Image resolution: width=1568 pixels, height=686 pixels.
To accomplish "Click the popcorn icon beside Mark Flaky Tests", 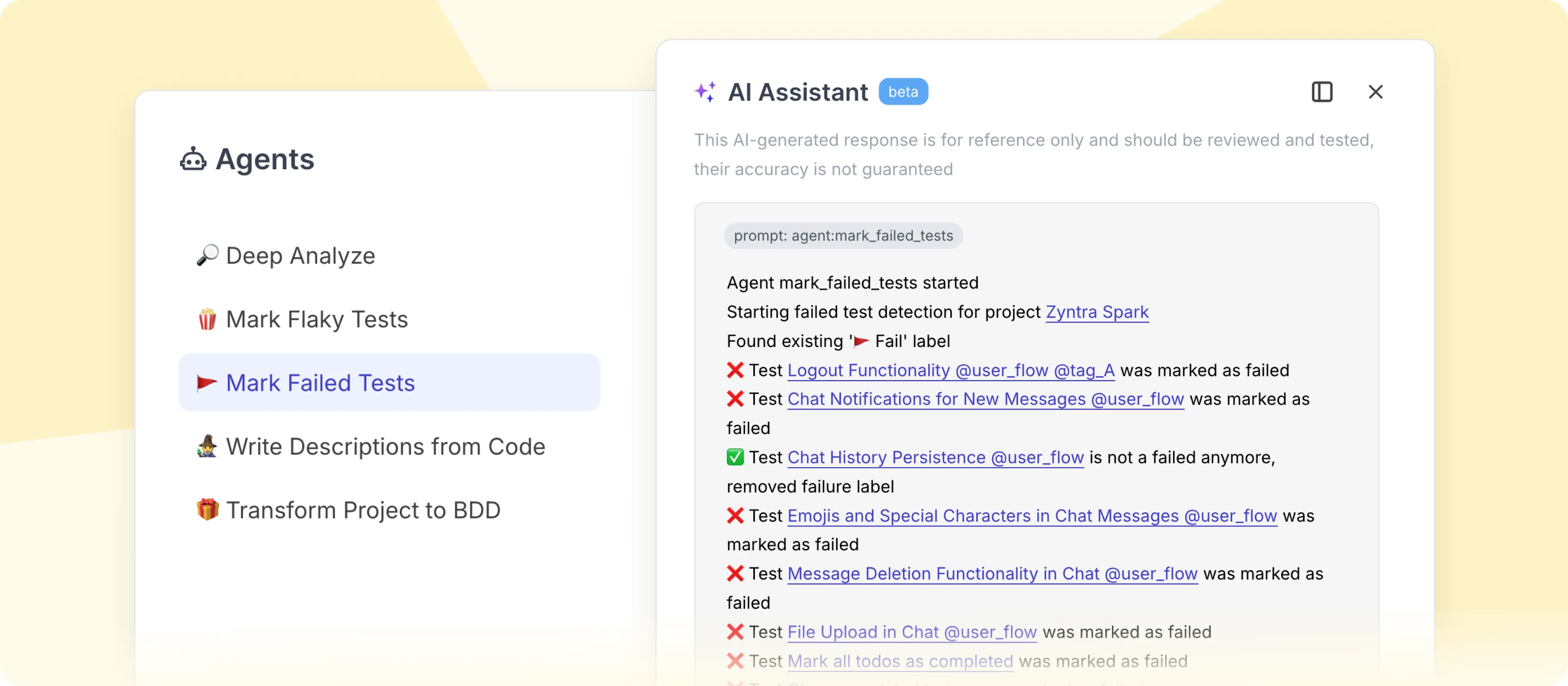I will pos(207,319).
